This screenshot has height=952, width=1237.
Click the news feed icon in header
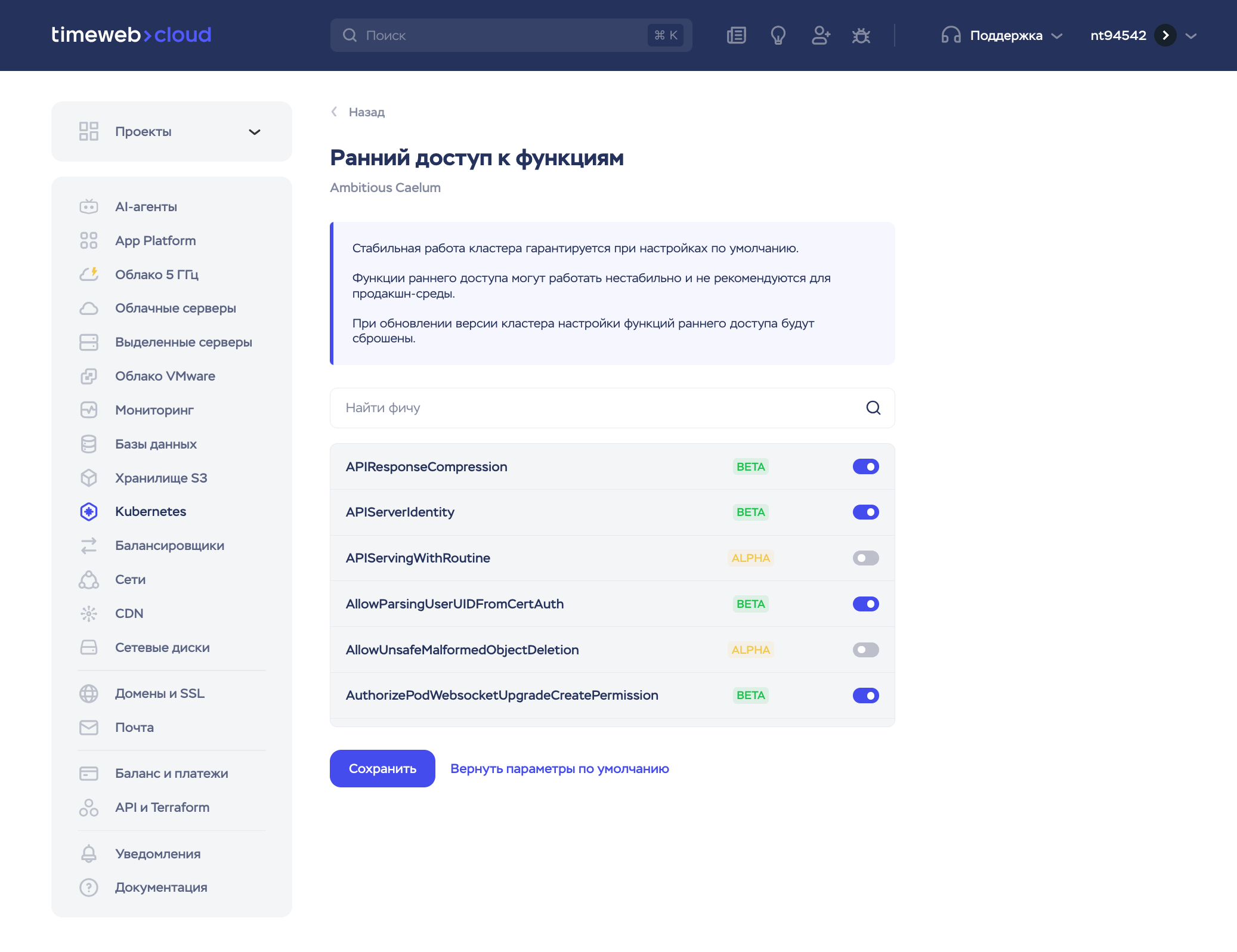737,36
